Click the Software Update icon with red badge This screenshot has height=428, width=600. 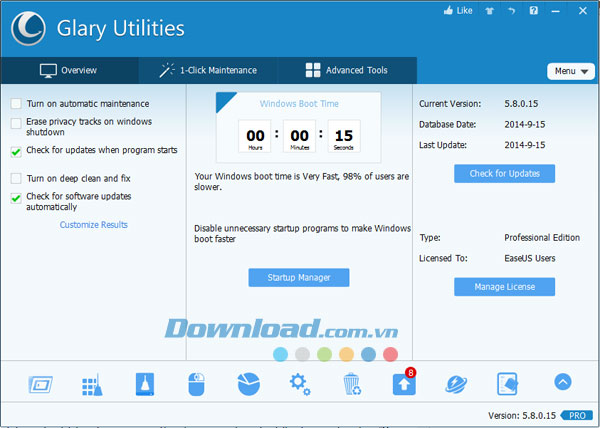click(x=403, y=384)
